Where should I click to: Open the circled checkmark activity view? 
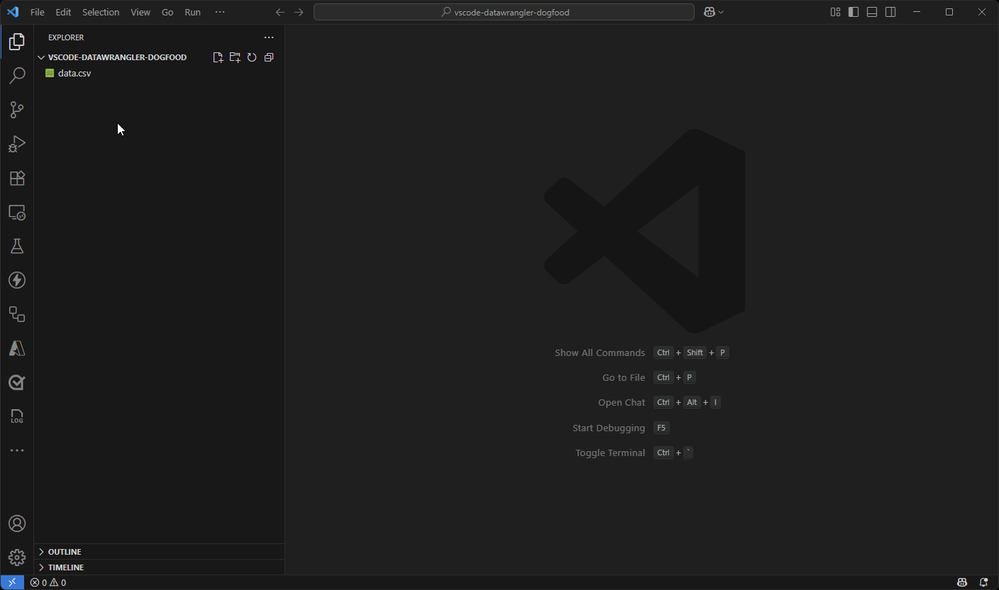17,382
